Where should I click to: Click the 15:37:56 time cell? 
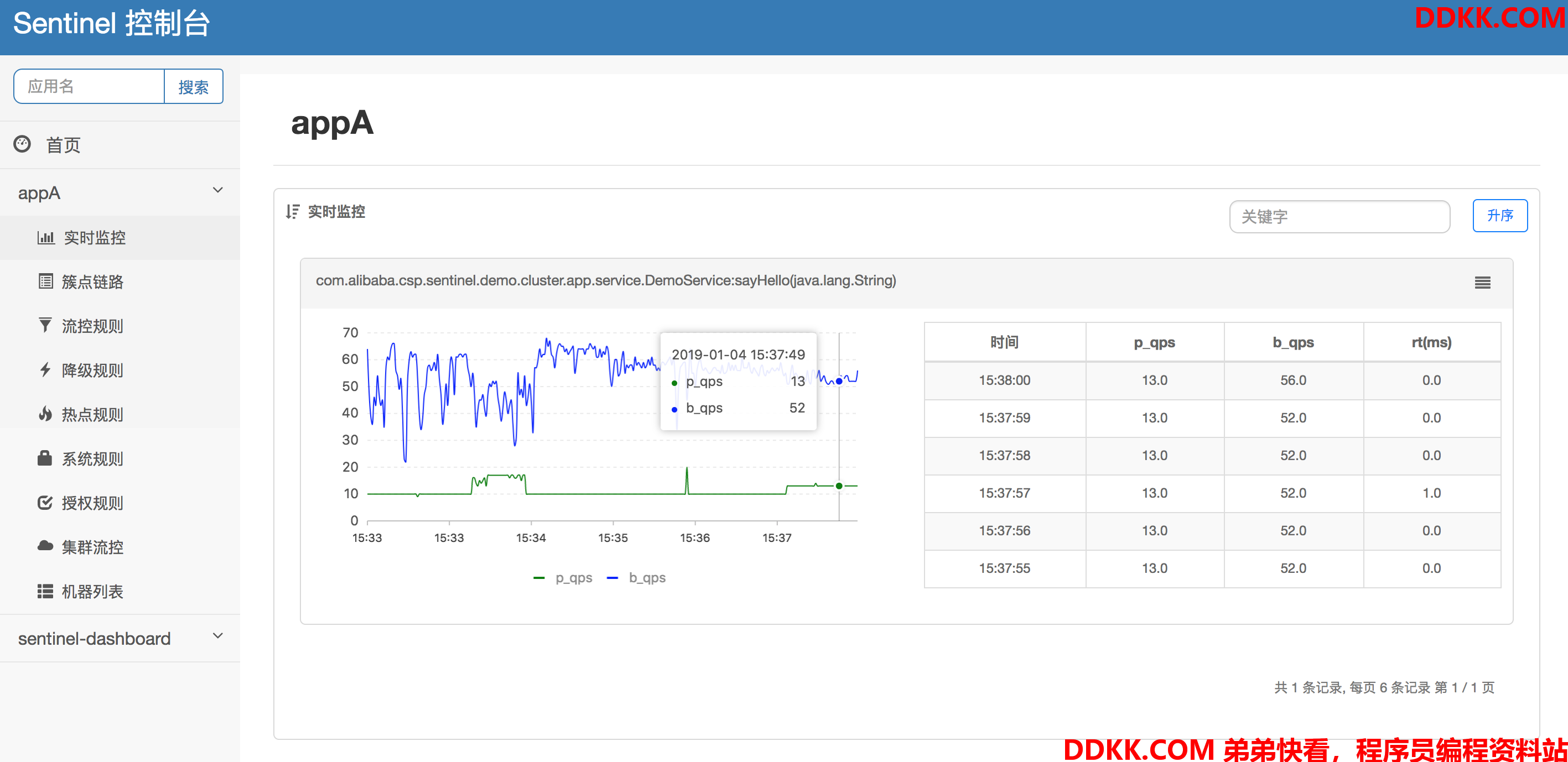click(x=1005, y=531)
